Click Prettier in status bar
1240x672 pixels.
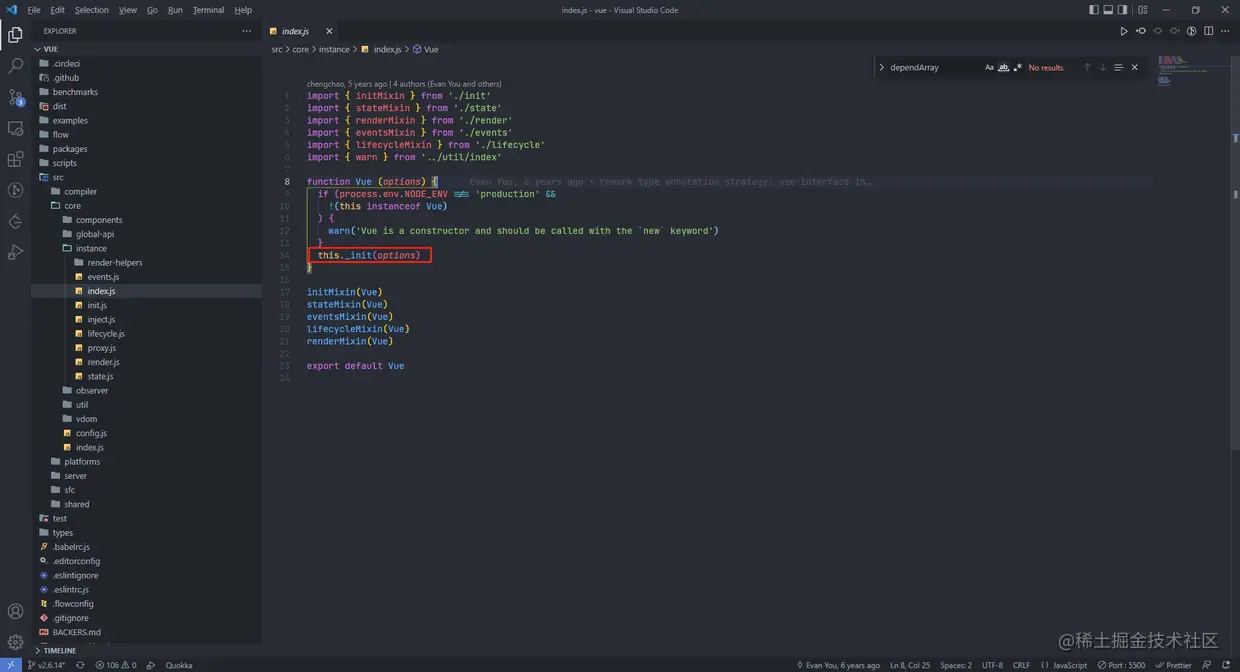1173,665
